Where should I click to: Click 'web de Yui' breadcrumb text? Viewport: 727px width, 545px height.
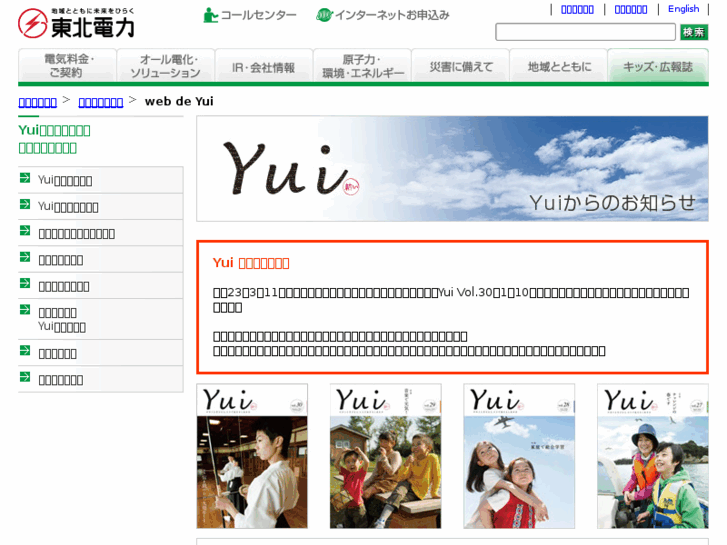click(179, 101)
